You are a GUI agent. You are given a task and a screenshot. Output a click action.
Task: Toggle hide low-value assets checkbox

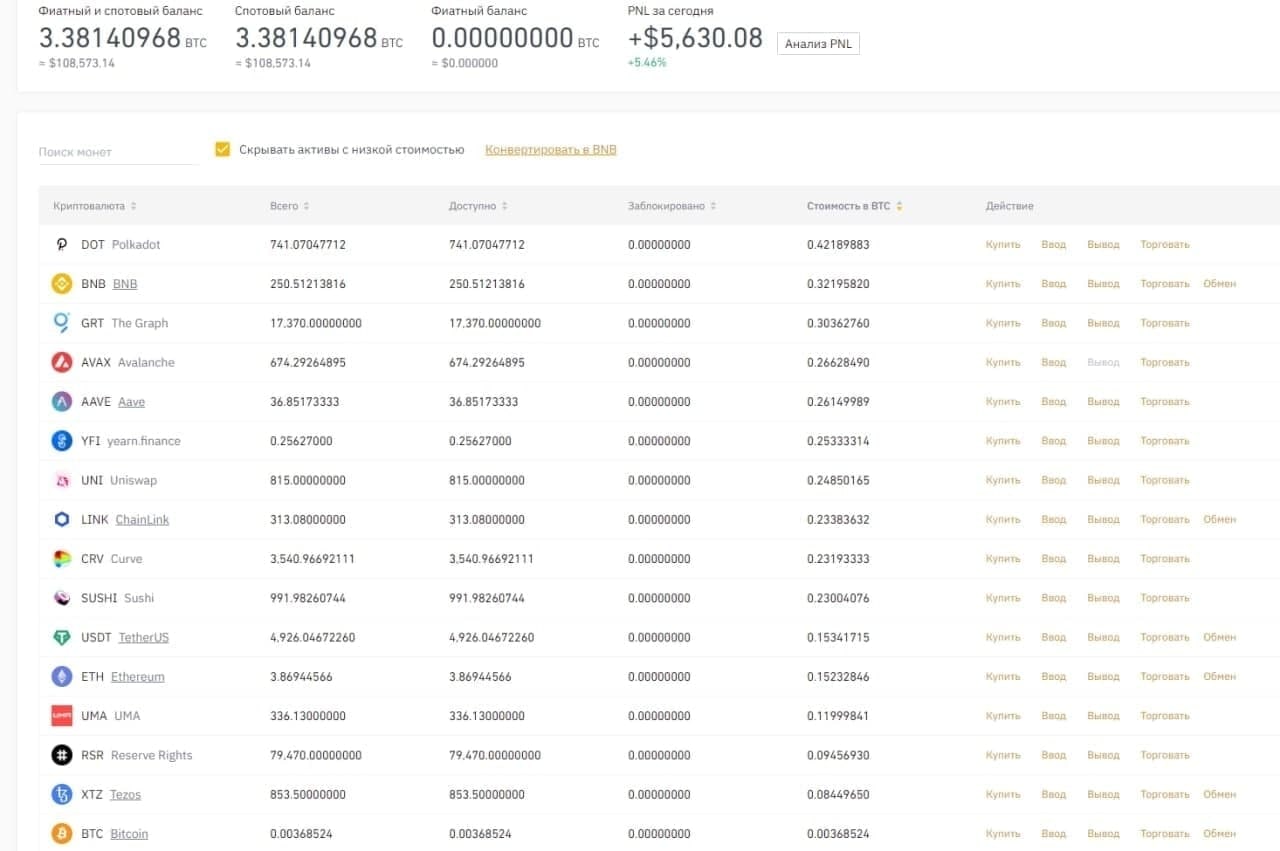(223, 149)
